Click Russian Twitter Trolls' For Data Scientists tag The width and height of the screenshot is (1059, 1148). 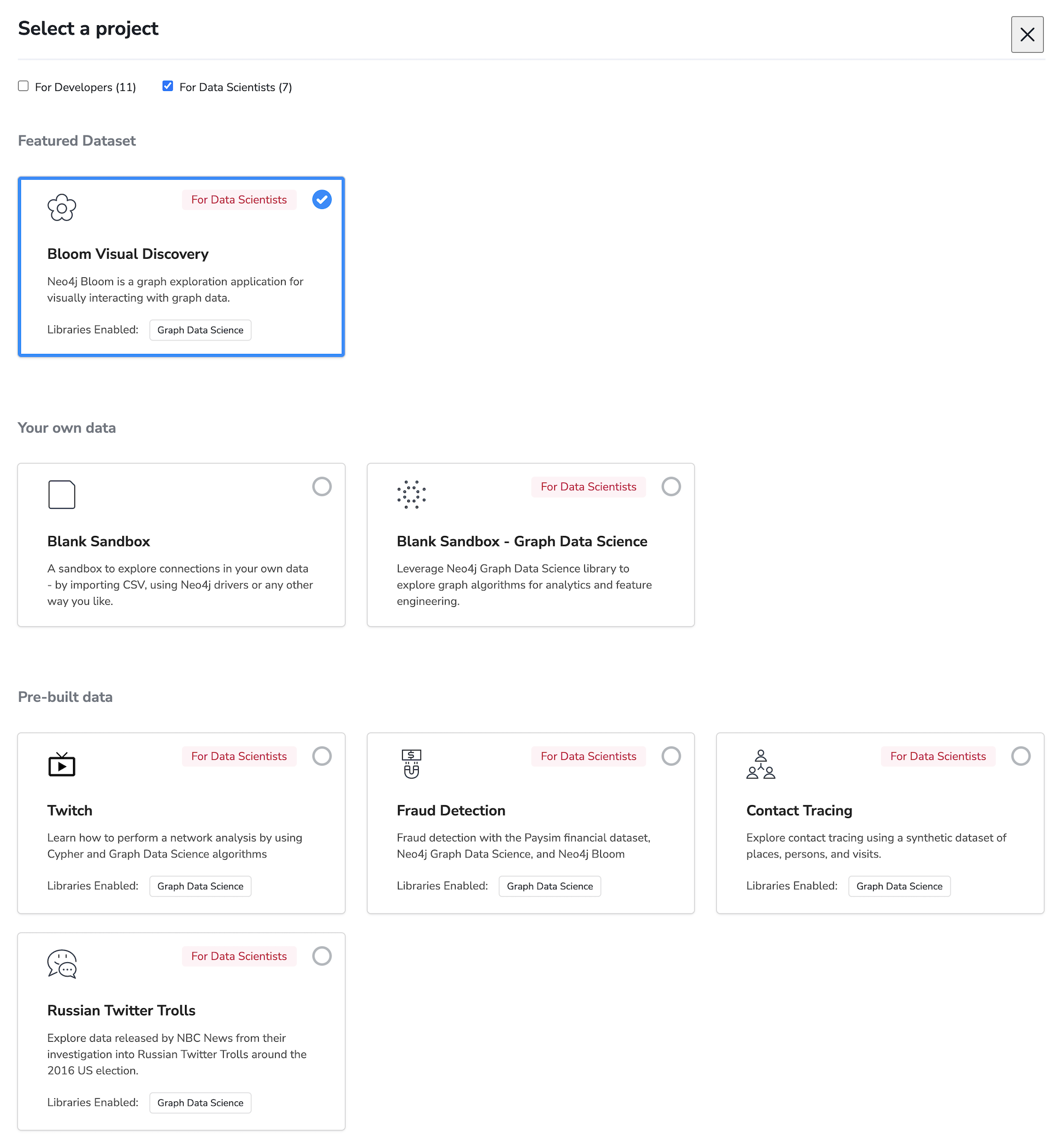tap(239, 956)
